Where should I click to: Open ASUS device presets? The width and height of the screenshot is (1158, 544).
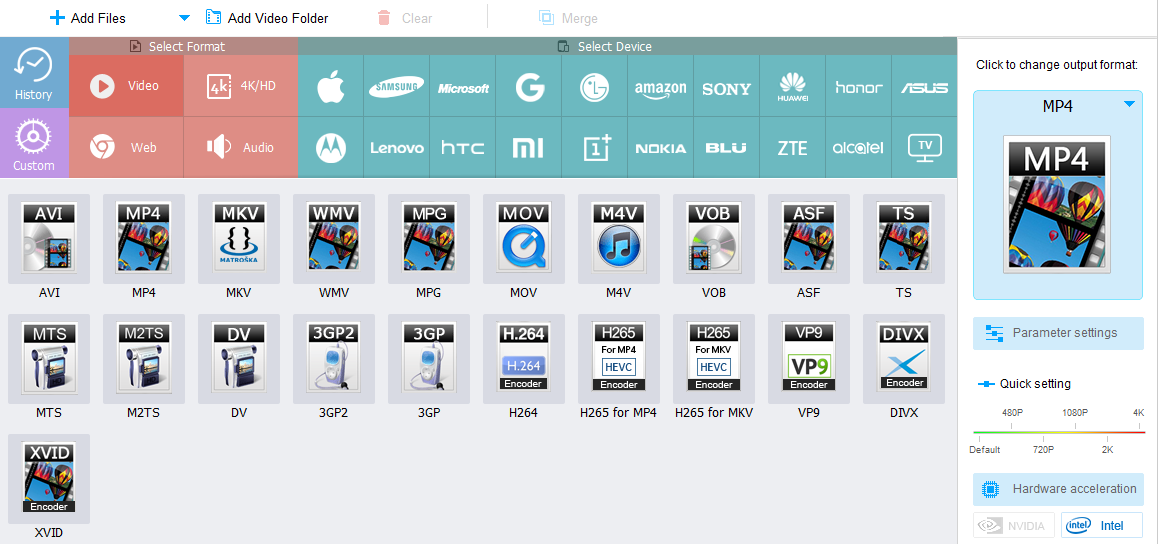pos(925,88)
